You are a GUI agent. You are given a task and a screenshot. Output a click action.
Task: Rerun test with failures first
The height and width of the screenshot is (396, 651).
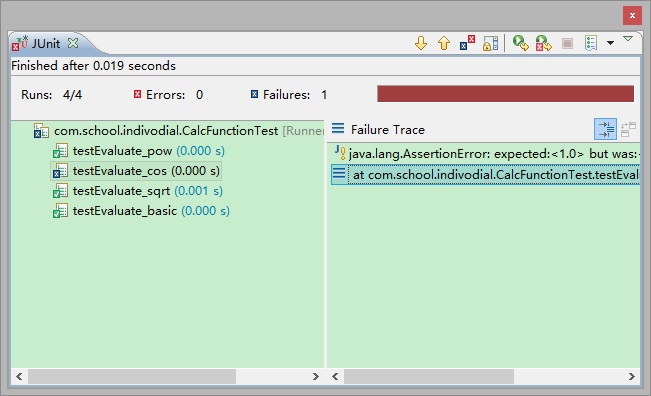coord(543,43)
